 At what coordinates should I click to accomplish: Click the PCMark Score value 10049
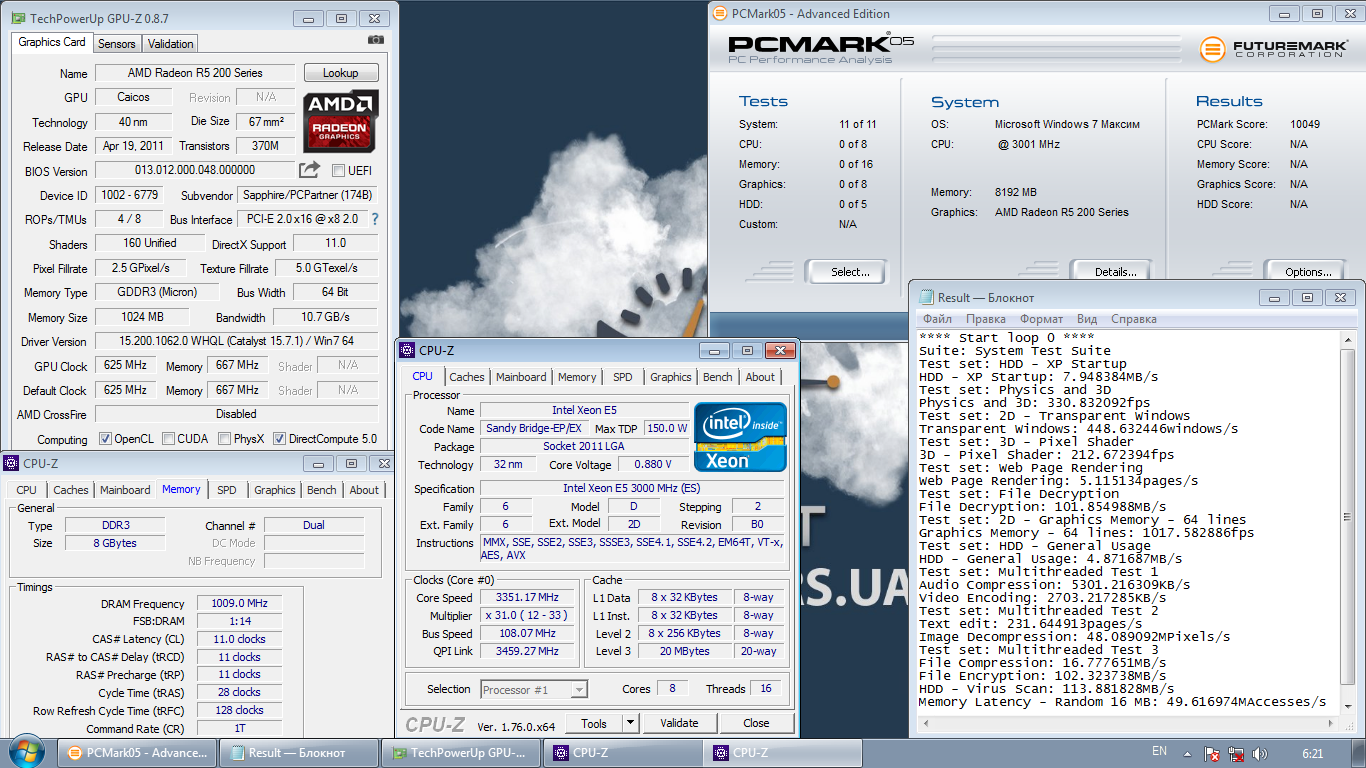click(x=1305, y=124)
